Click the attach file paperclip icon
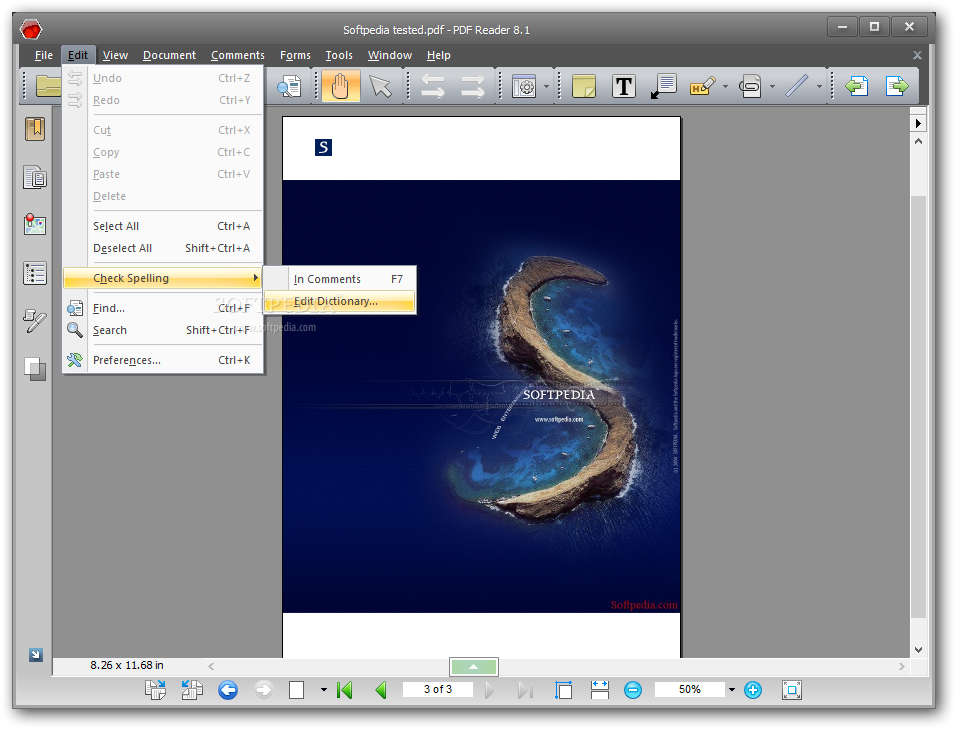Image resolution: width=956 pixels, height=729 pixels. [x=750, y=87]
